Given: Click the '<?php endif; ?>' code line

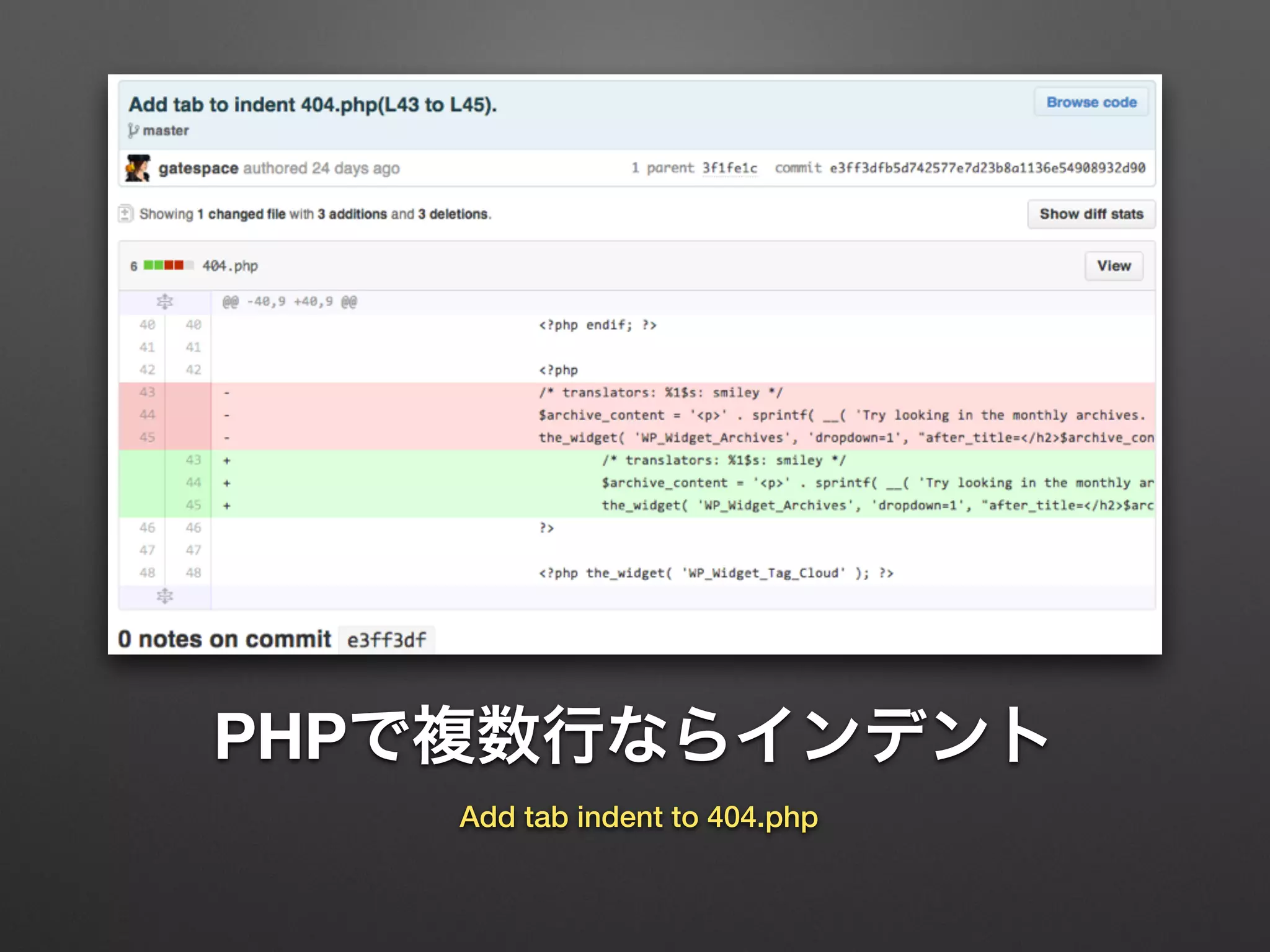Looking at the screenshot, I should (597, 325).
